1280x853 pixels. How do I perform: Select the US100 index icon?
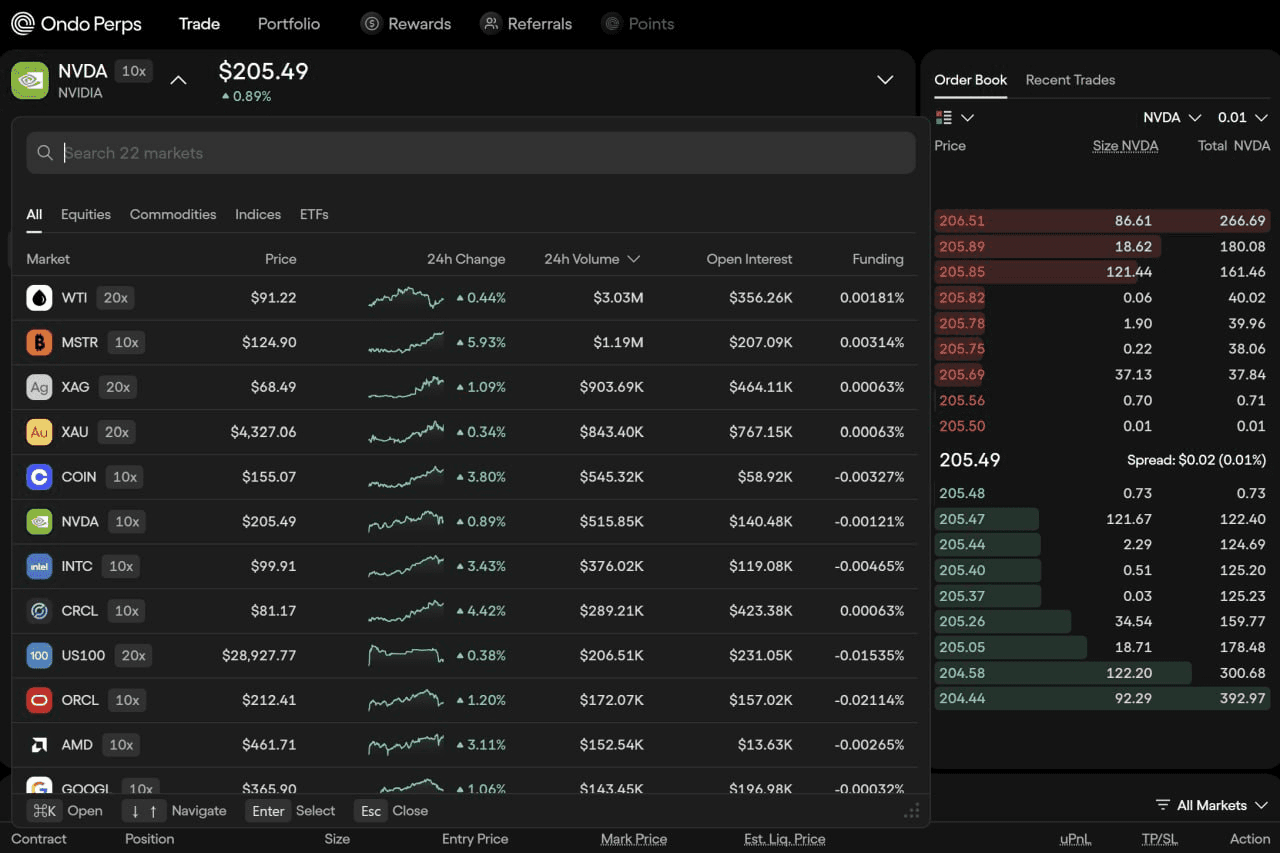coord(39,656)
